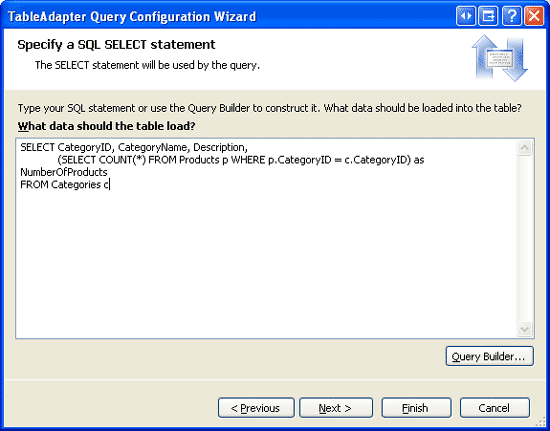Click the empty area of the SQL text box

tap(267, 263)
